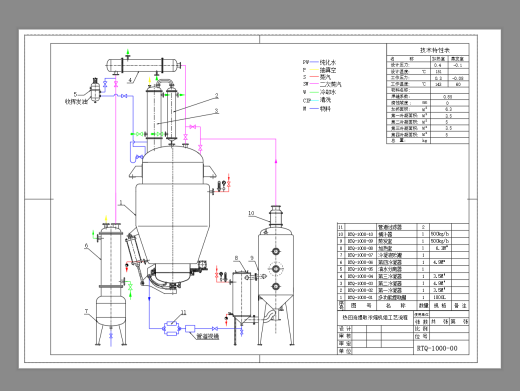This screenshot has width=520, height=391.
Task: Select parts list row RTQ-1000-05
Action: pyautogui.click(x=403, y=269)
